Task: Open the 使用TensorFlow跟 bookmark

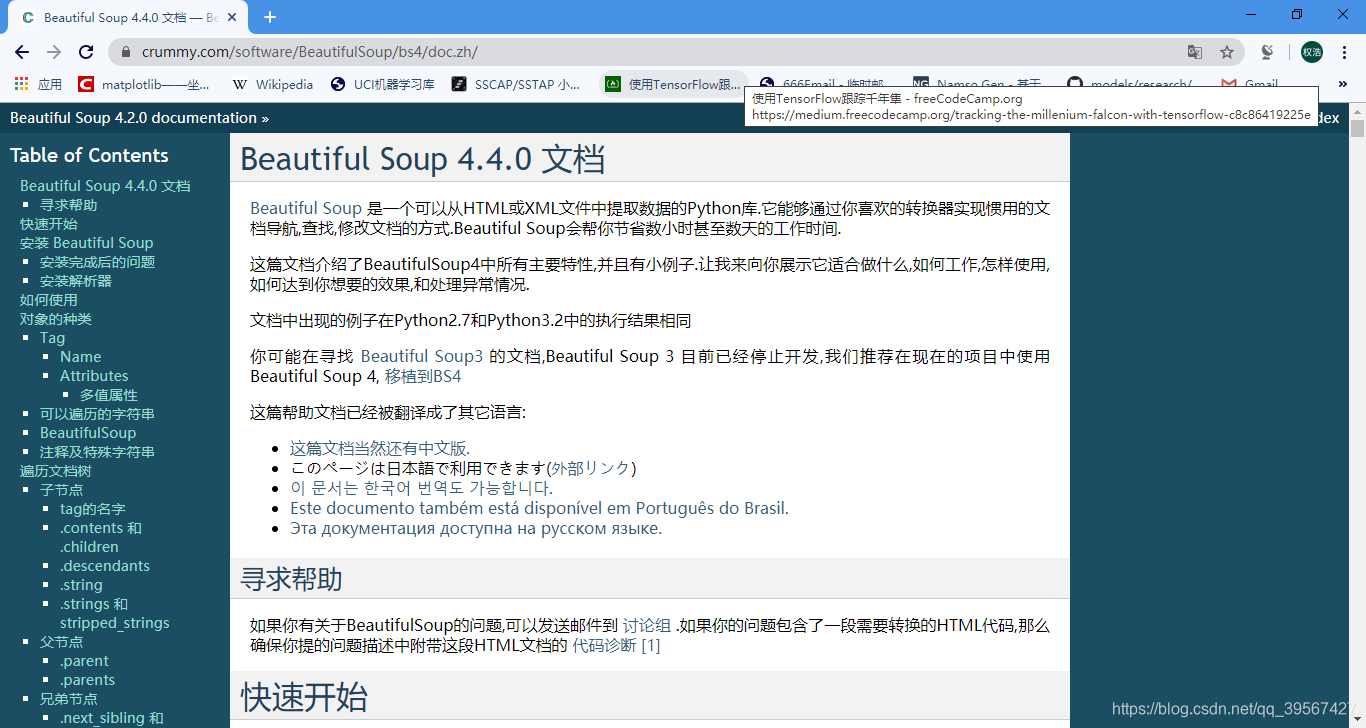Action: (x=673, y=84)
